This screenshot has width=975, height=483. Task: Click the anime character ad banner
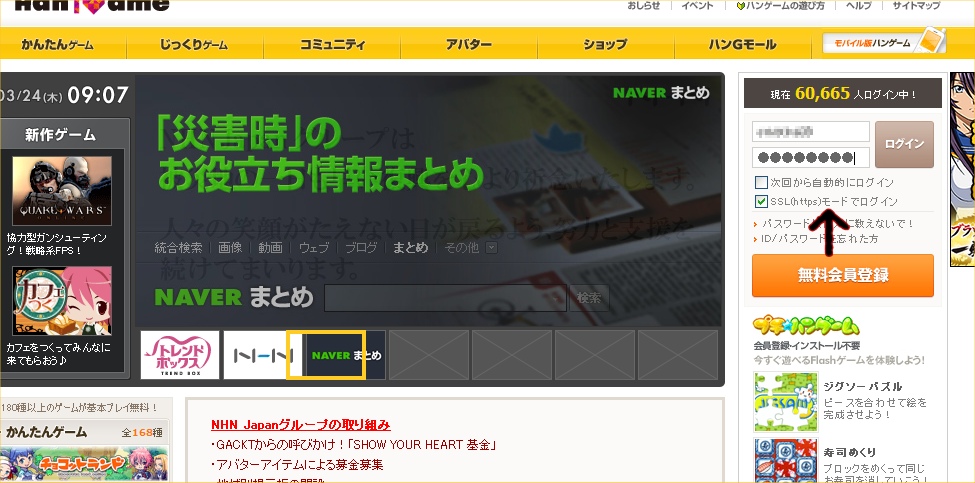[x=962, y=169]
